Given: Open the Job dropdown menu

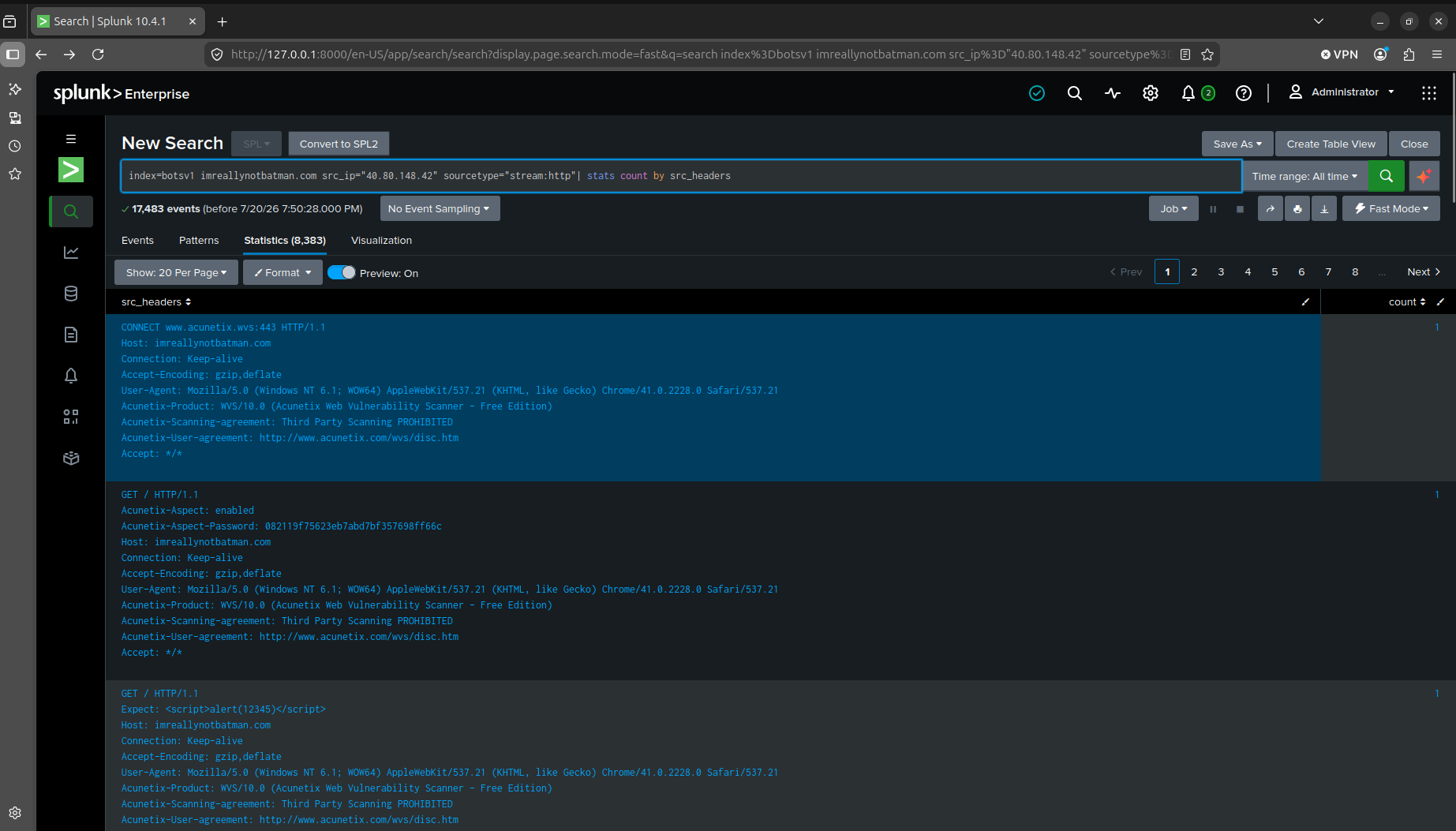Looking at the screenshot, I should click(x=1173, y=209).
